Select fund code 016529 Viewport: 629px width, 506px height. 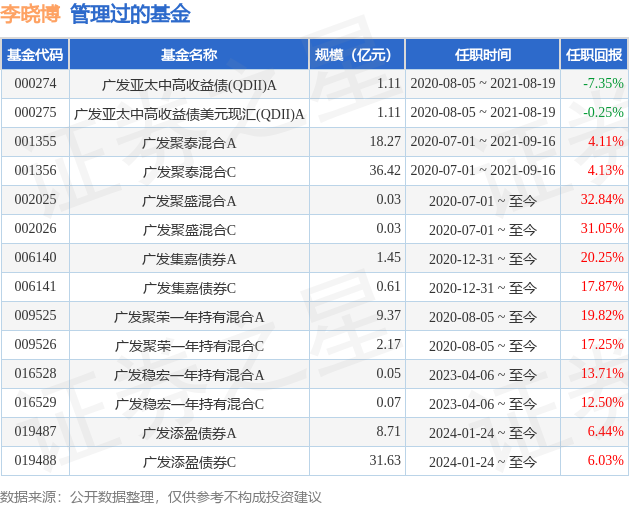pos(35,402)
